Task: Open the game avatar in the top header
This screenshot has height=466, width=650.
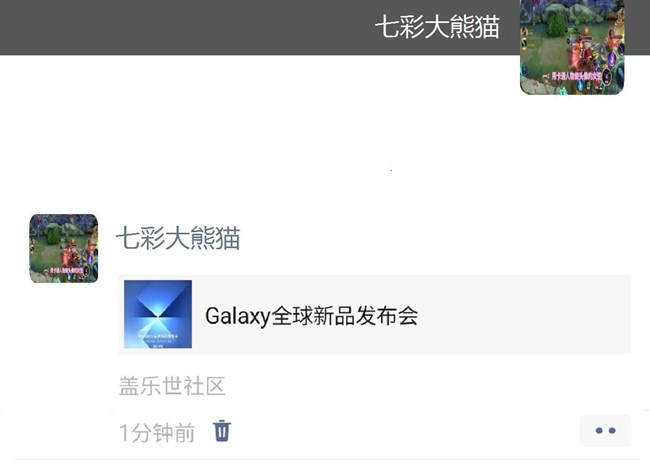Action: 572,47
